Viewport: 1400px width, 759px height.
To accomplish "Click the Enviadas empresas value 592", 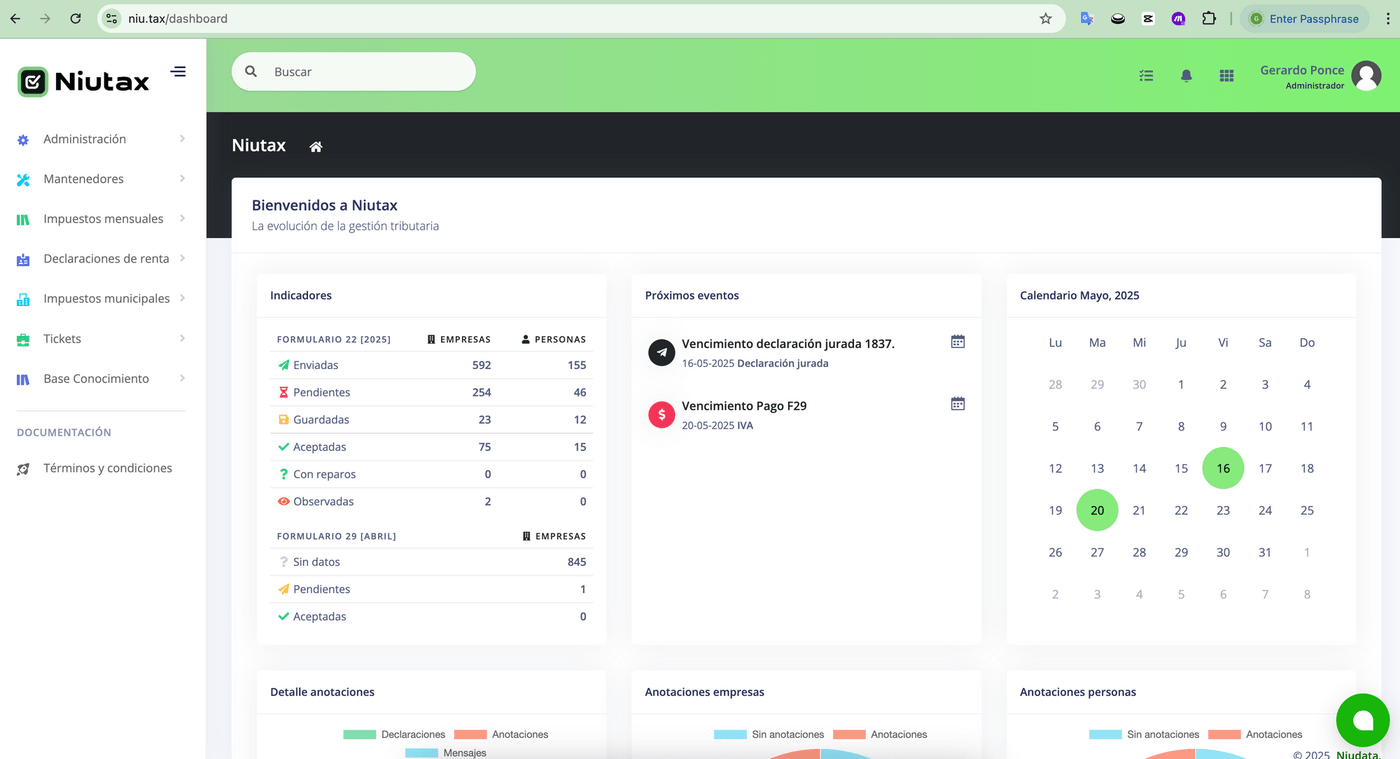I will (x=481, y=365).
